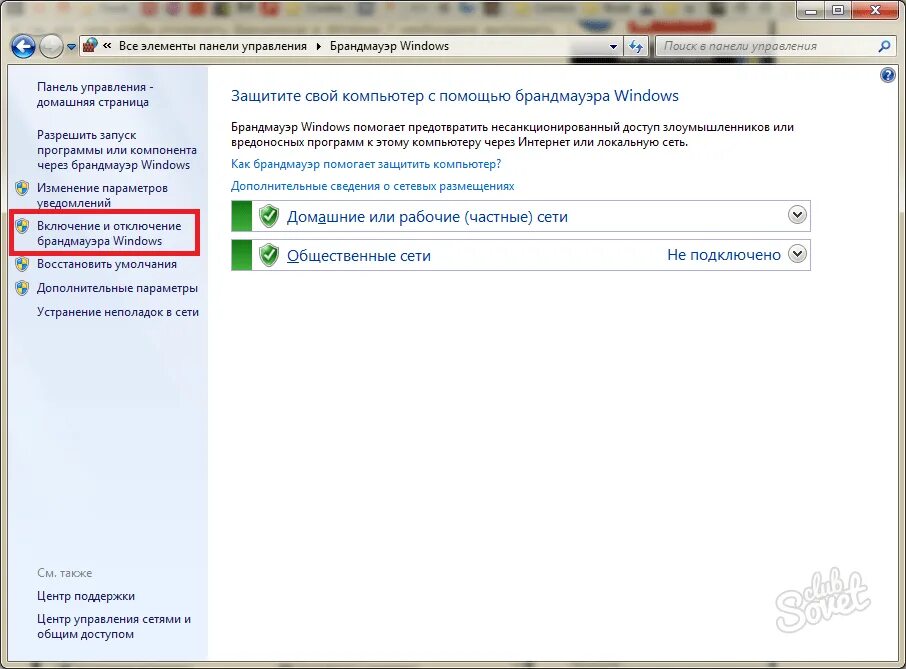Open 'Дополнительные параметры' link
The image size is (906, 669).
pyautogui.click(x=117, y=288)
